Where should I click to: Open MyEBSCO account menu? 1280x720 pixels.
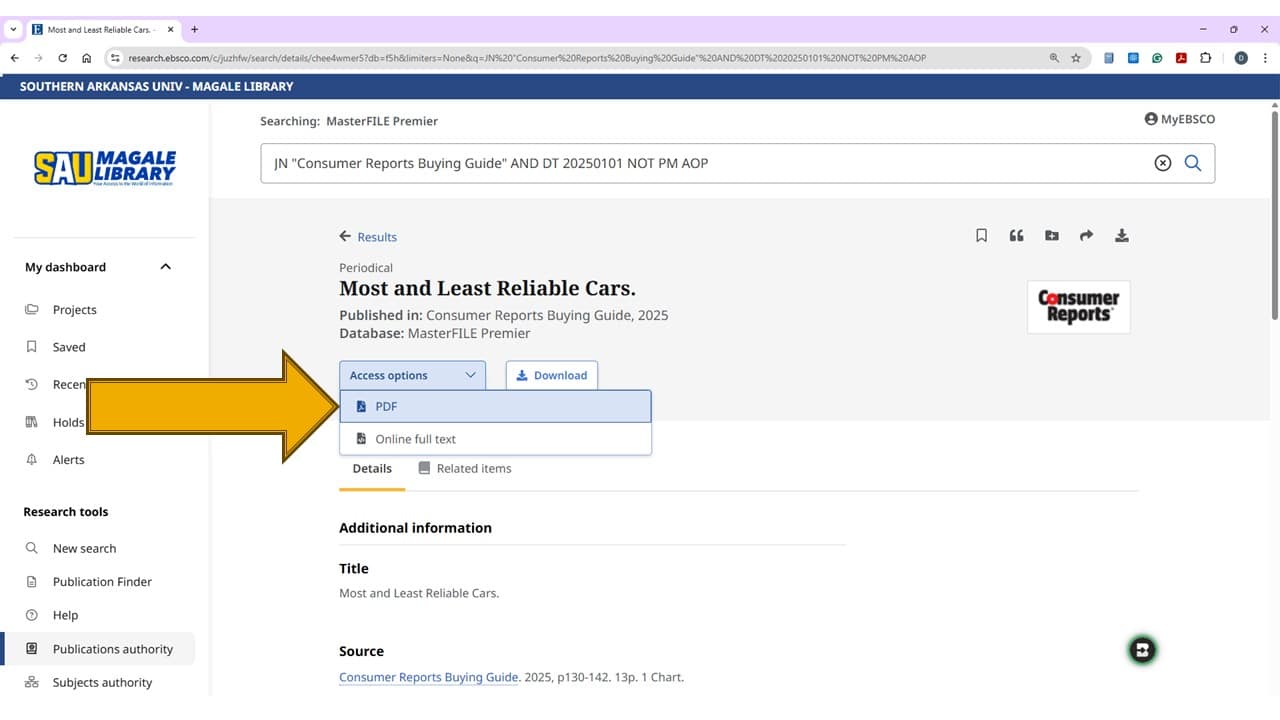click(1180, 119)
